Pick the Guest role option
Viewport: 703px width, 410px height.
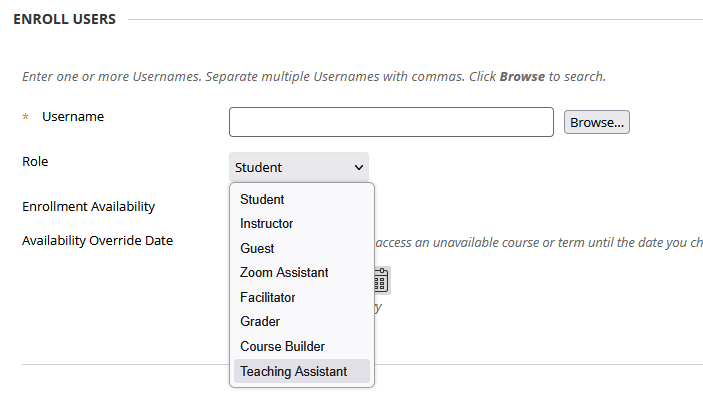click(x=257, y=248)
